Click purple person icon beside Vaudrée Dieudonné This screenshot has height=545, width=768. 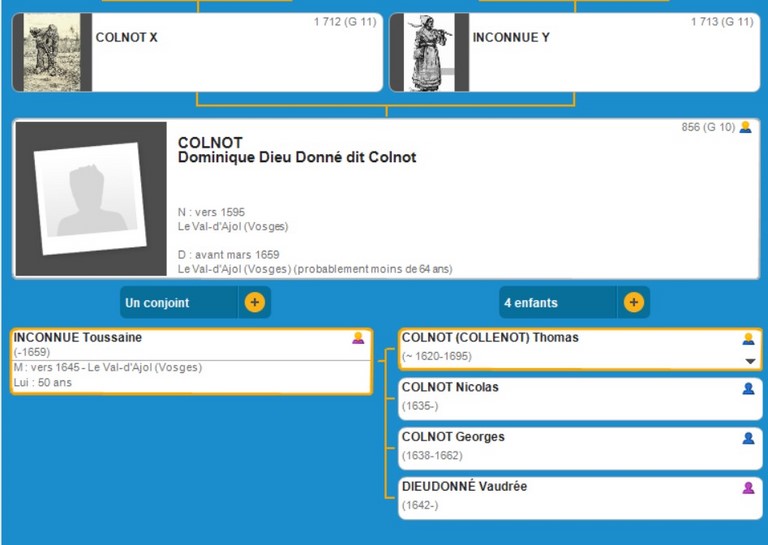click(x=748, y=488)
